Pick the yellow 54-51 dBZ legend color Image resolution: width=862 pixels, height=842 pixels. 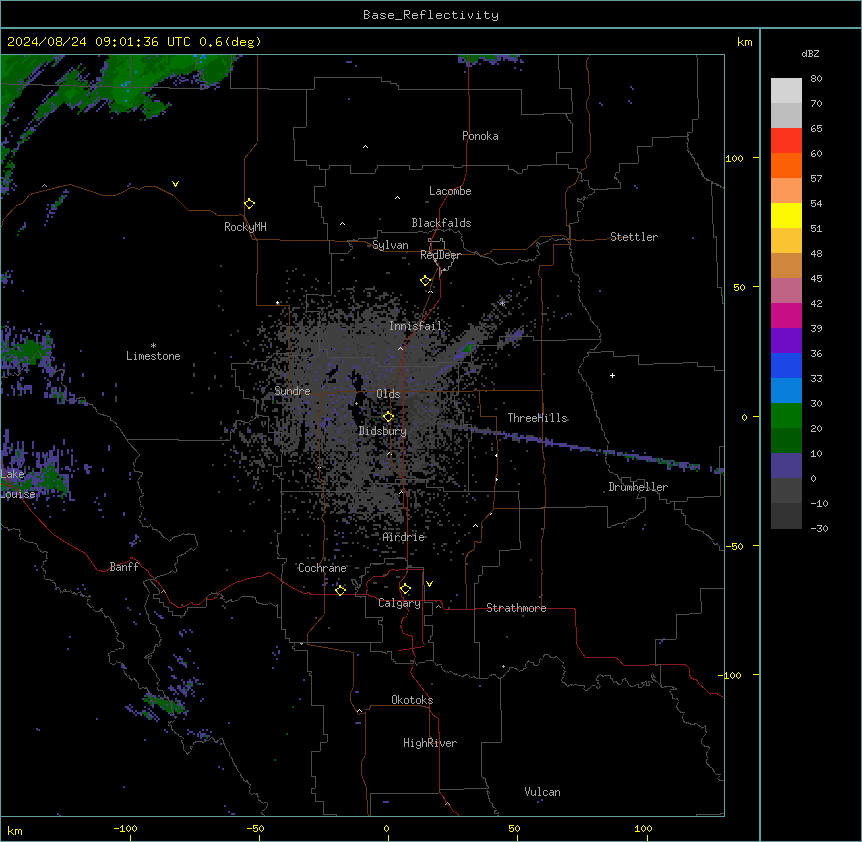click(x=786, y=215)
